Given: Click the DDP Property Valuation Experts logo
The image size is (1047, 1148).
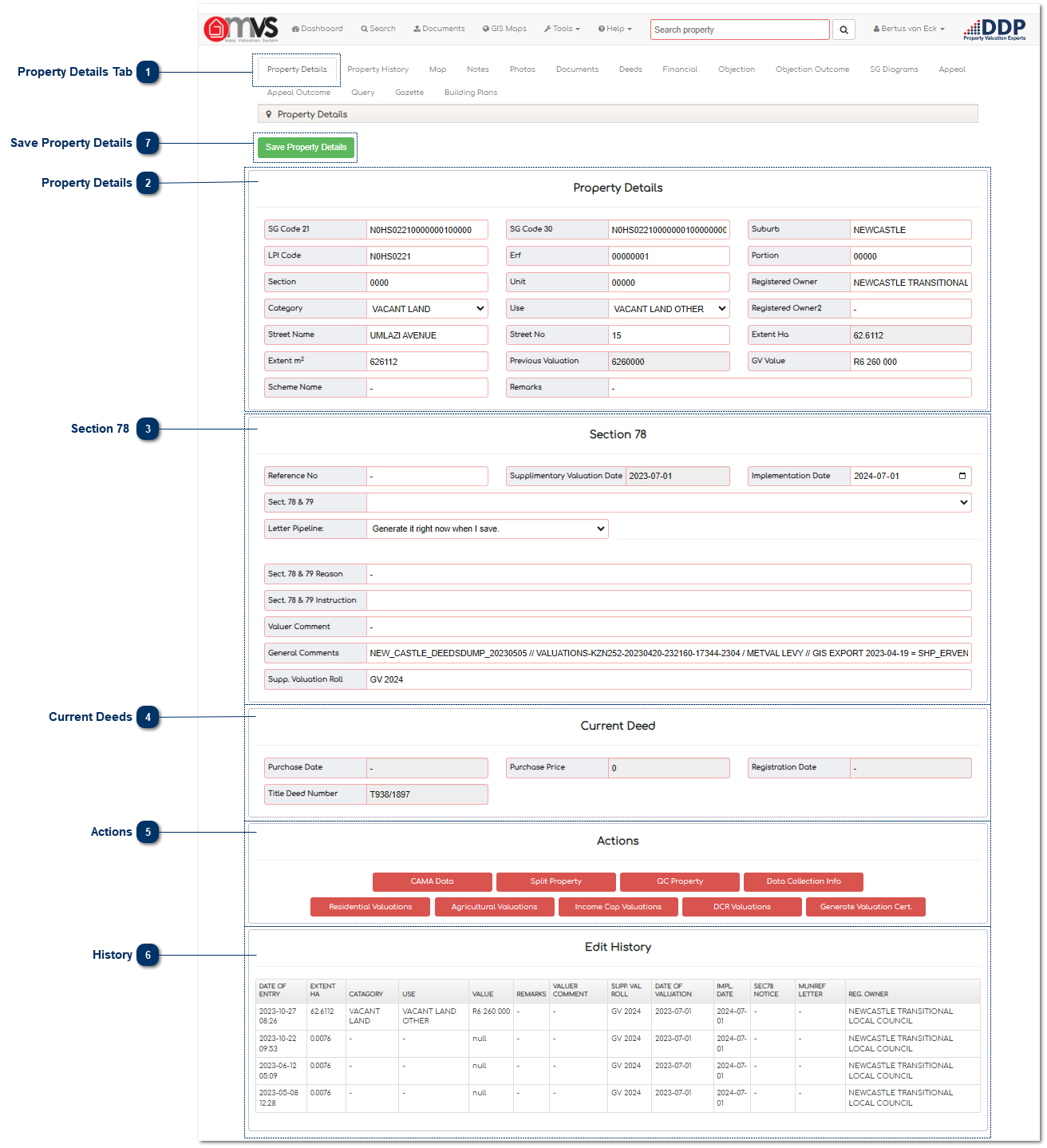Looking at the screenshot, I should point(994,30).
